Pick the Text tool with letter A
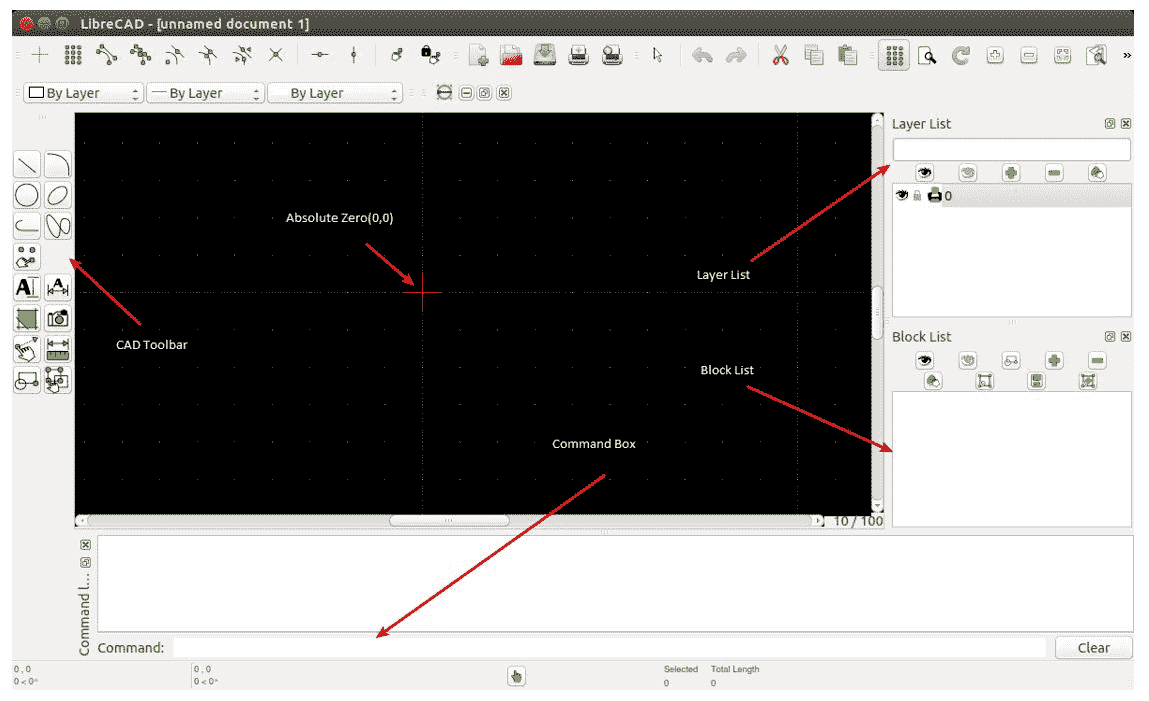This screenshot has width=1149, height=701. [x=27, y=288]
